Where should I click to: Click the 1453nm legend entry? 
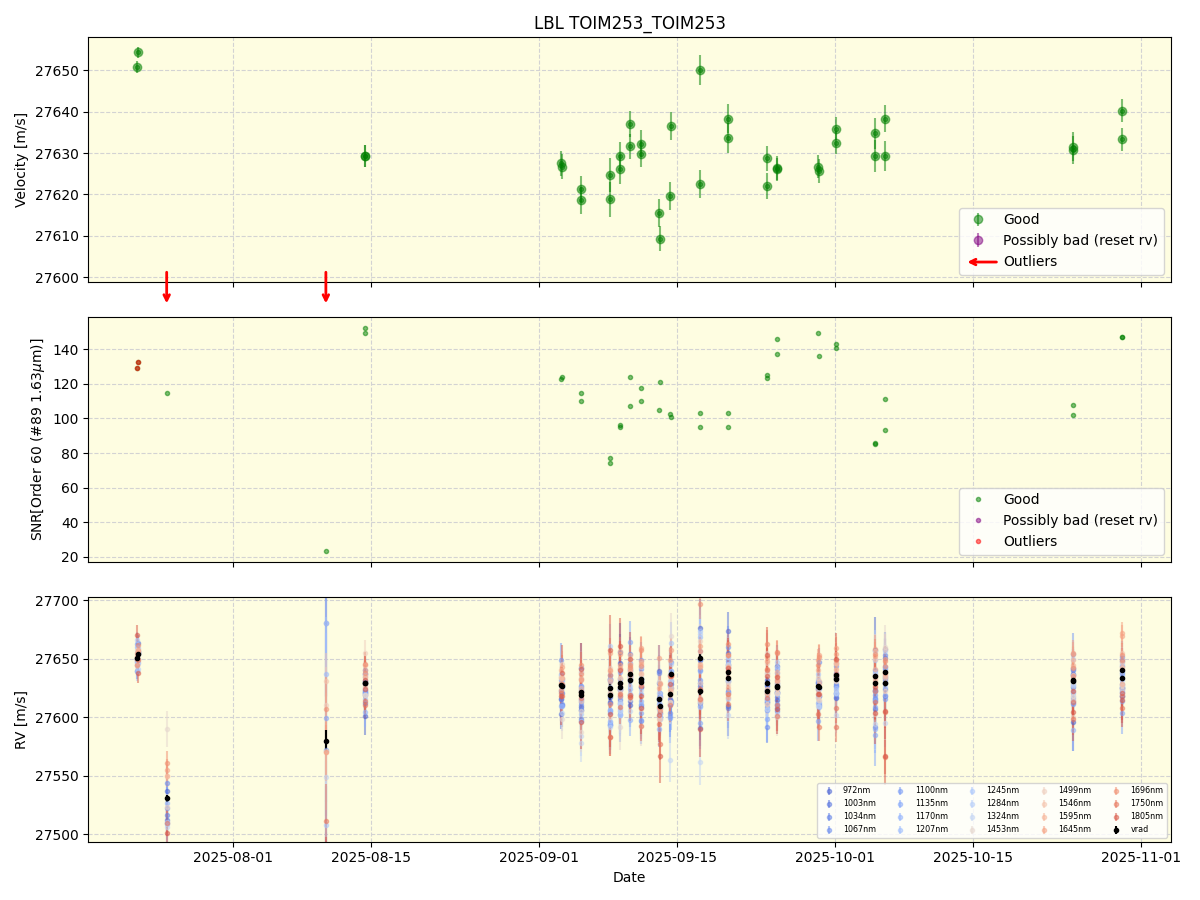[x=994, y=829]
